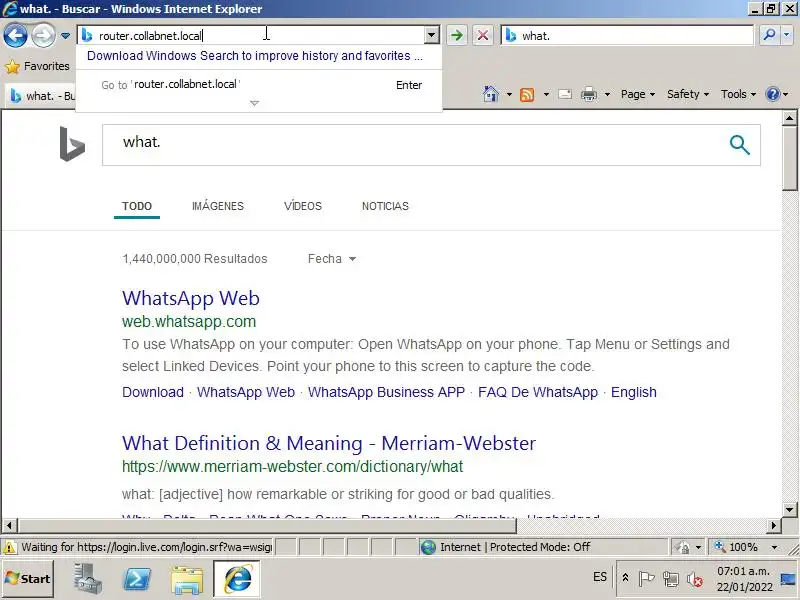Click the magnifier search button in toolbar

(x=769, y=35)
